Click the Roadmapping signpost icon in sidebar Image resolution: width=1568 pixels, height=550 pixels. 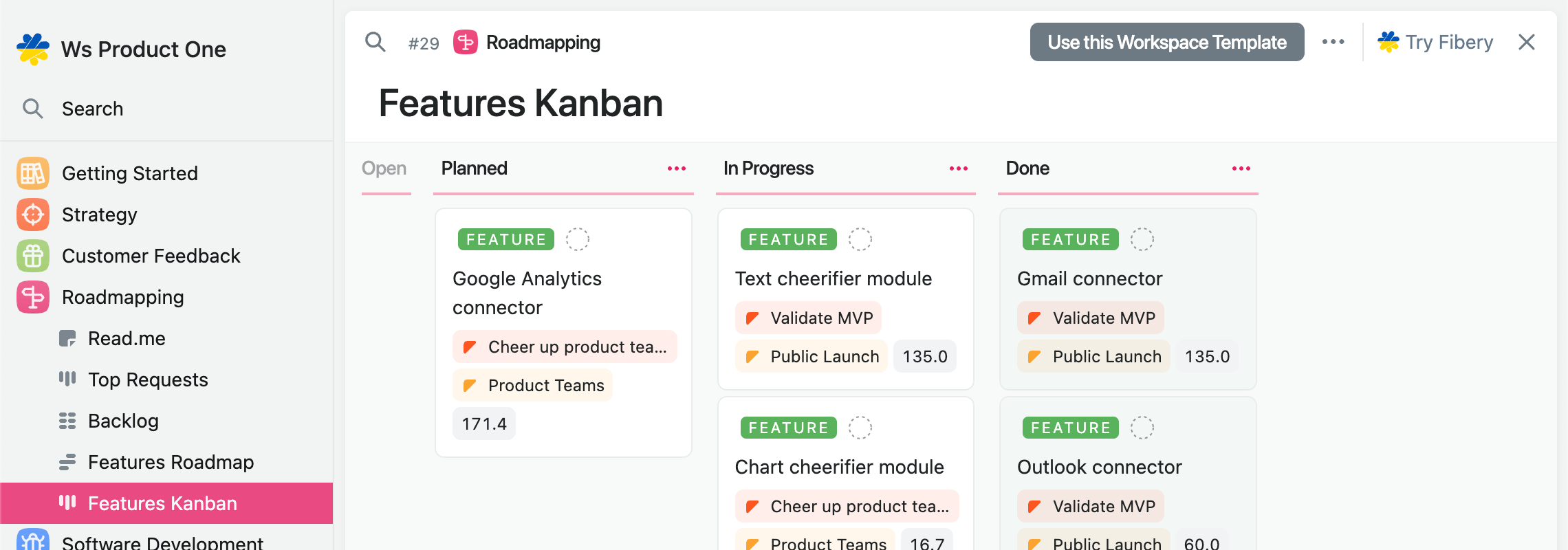pos(33,297)
